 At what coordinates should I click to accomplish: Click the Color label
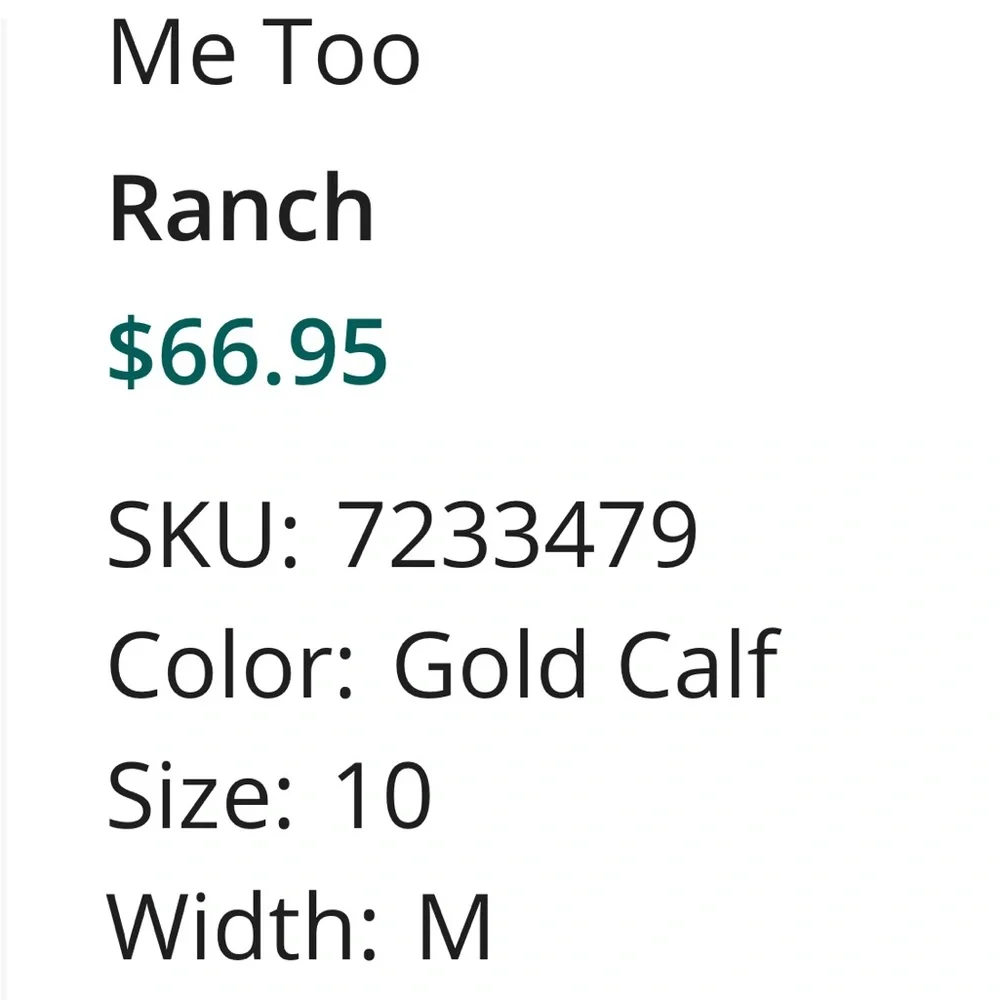pyautogui.click(x=230, y=664)
